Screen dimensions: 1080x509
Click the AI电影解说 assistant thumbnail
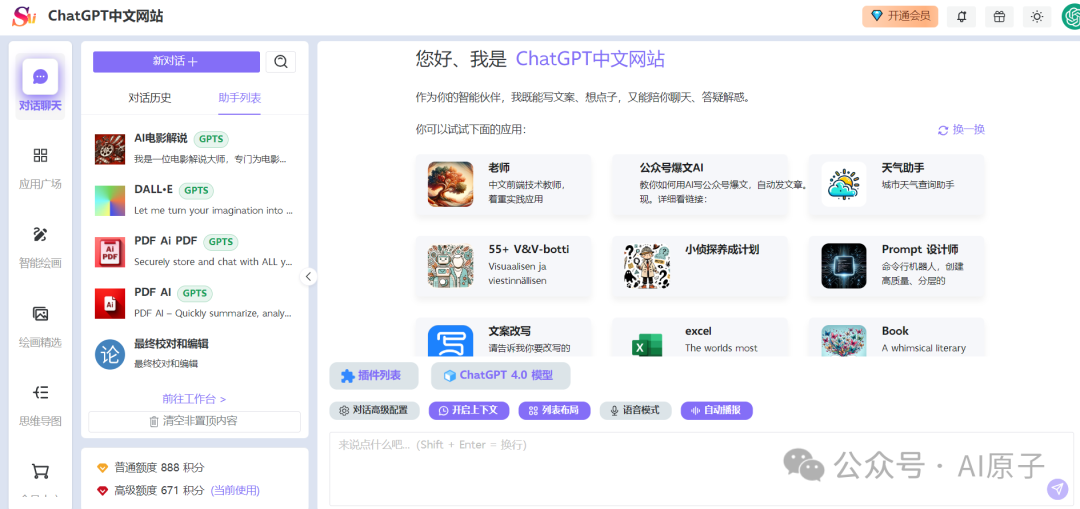coord(110,149)
